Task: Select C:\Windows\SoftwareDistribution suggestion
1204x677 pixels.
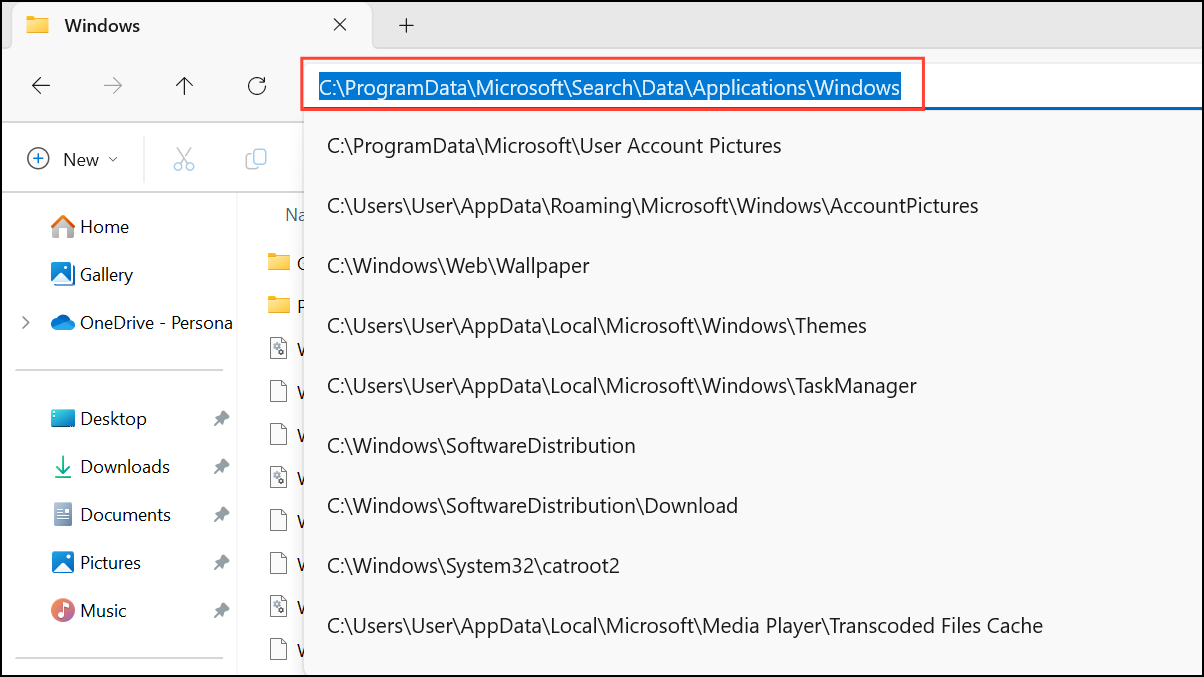Action: coord(481,446)
